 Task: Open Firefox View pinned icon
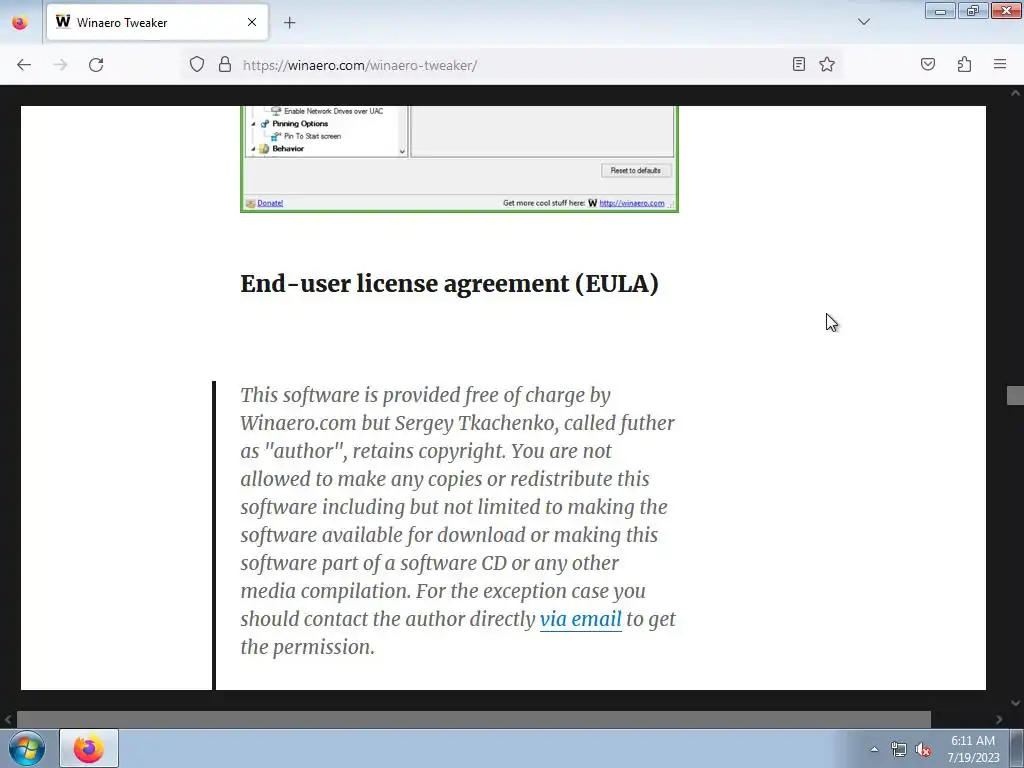pos(20,22)
